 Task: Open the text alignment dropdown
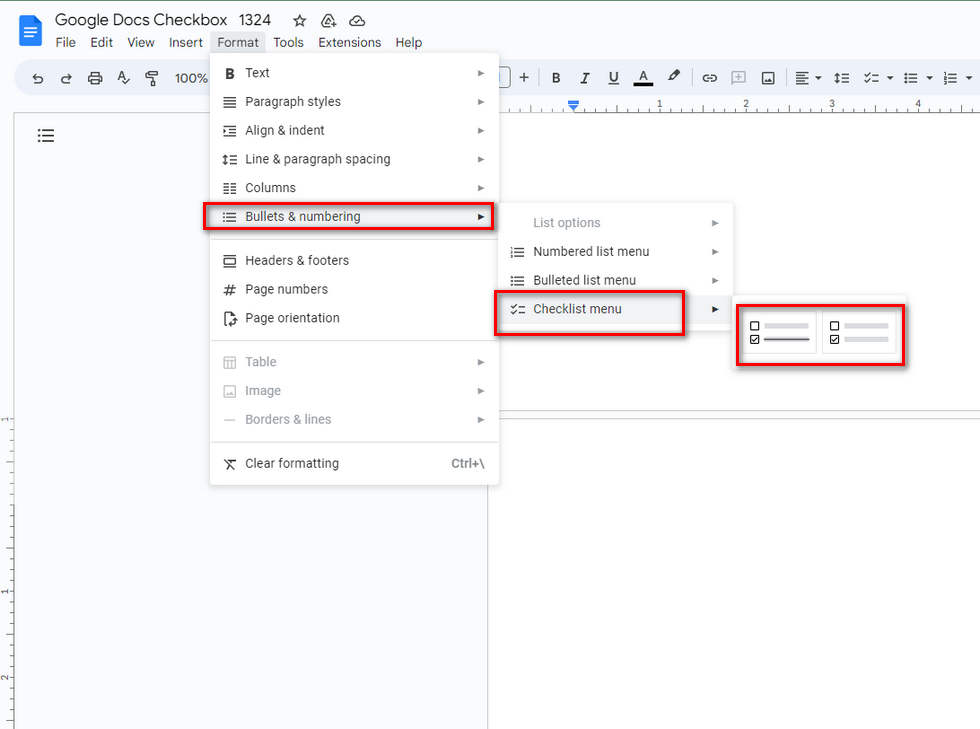pyautogui.click(x=808, y=78)
